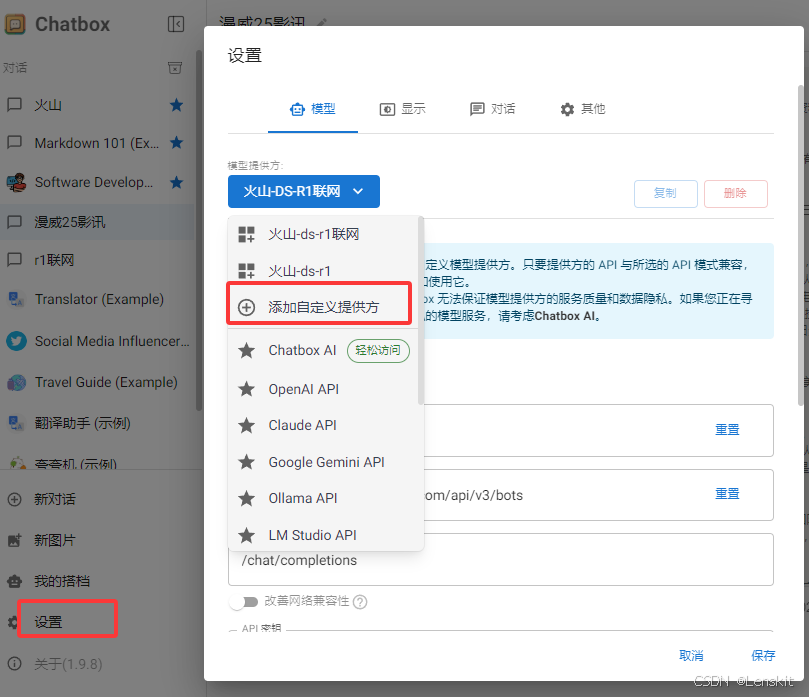This screenshot has width=809, height=697.
Task: Click the grid icon of 火山-ds-r1
Action: (246, 270)
